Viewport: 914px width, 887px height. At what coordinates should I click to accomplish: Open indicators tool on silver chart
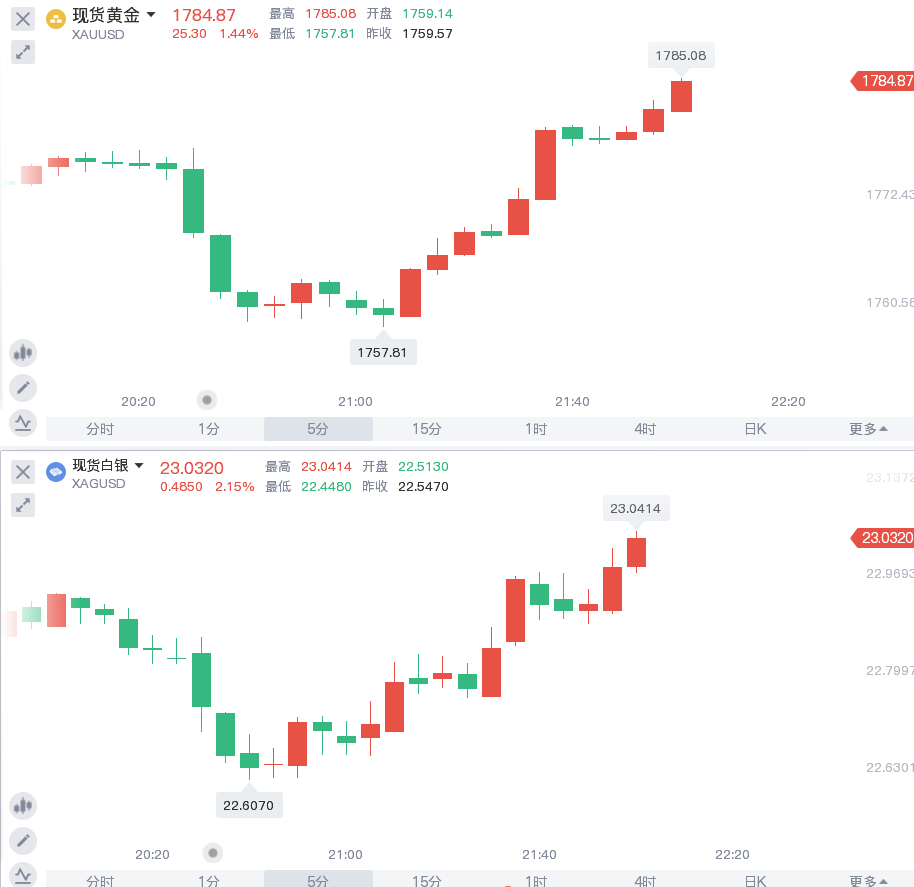pyautogui.click(x=23, y=875)
